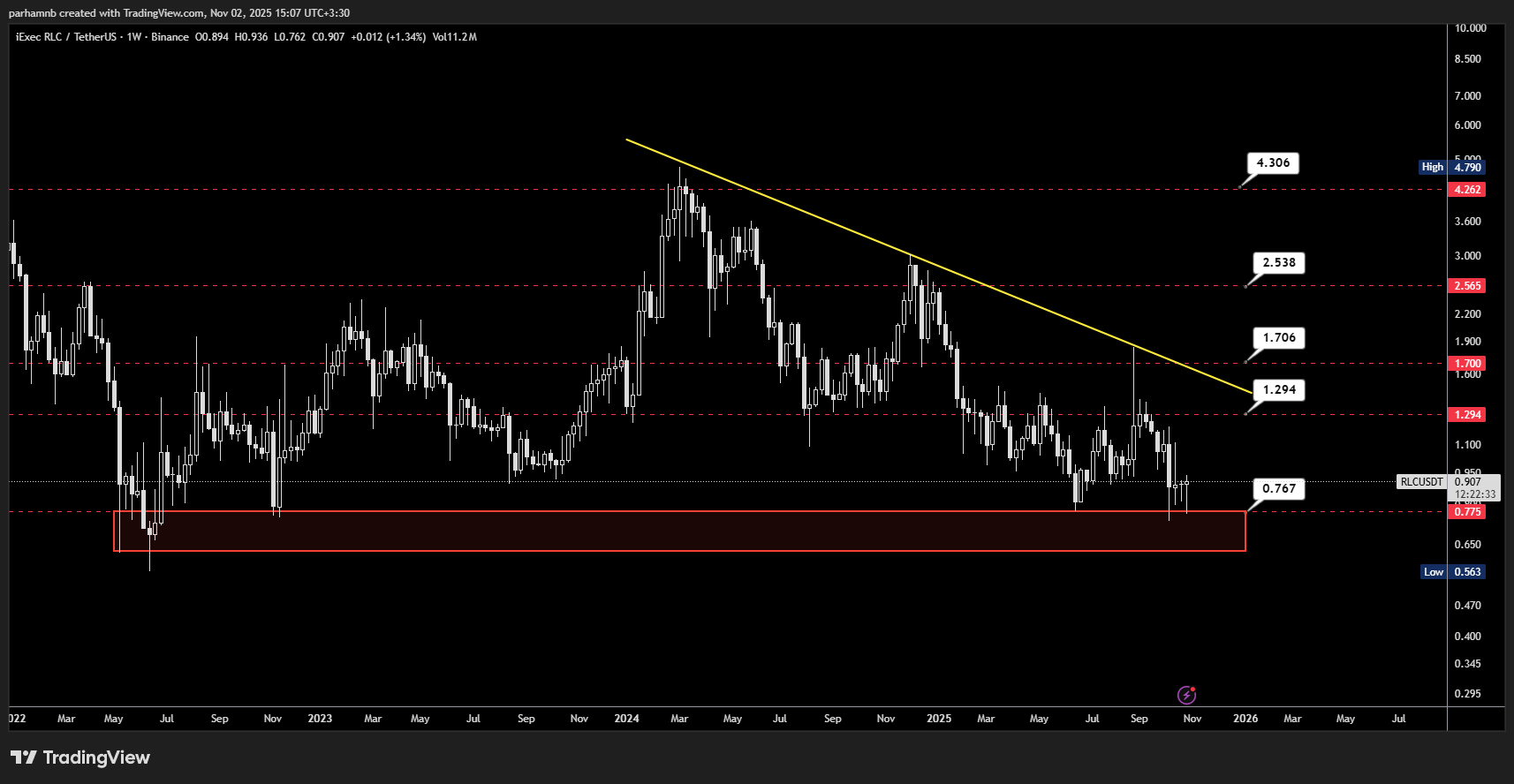Click the red 2.565 price axis label
The height and width of the screenshot is (784, 1514).
(1467, 286)
